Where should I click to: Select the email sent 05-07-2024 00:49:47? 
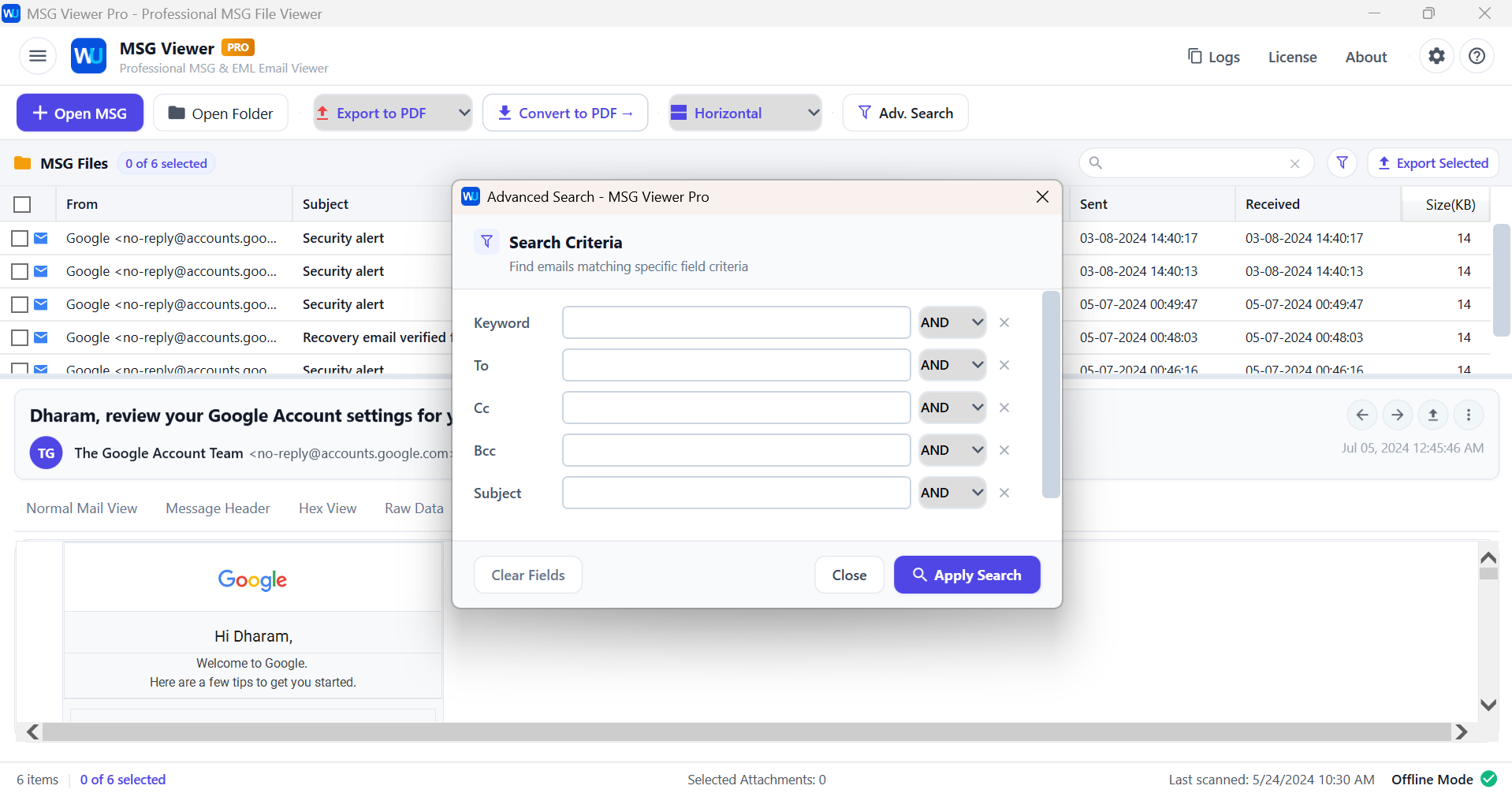[20, 304]
